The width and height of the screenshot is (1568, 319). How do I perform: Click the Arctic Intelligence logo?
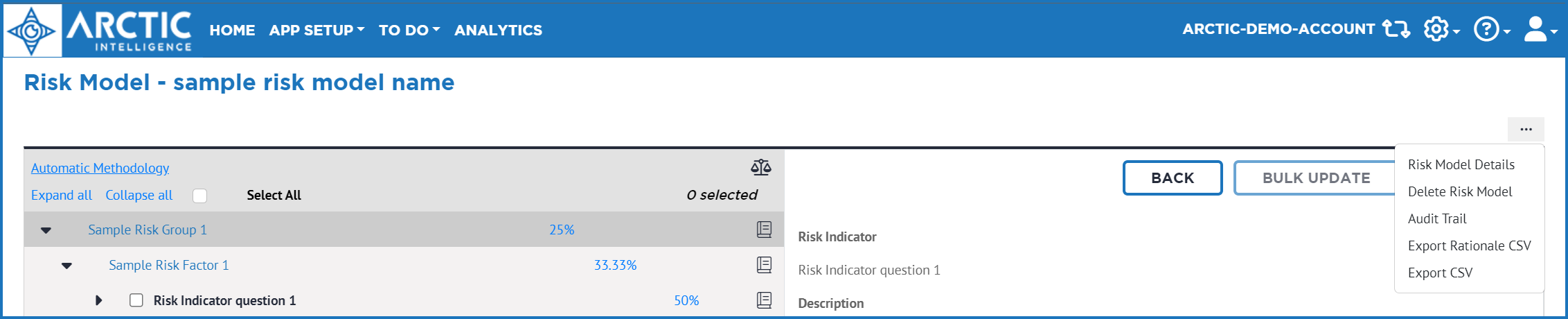coord(98,30)
